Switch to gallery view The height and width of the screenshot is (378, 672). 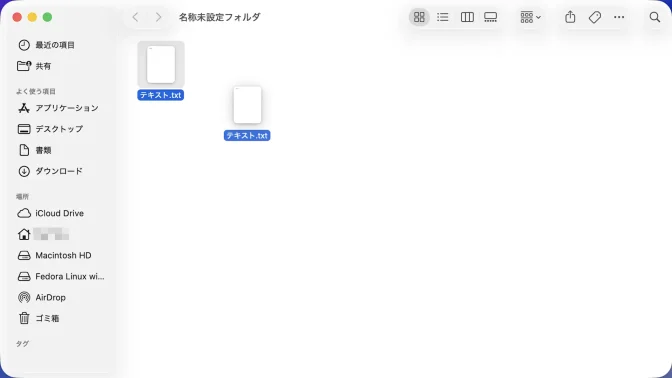click(491, 17)
